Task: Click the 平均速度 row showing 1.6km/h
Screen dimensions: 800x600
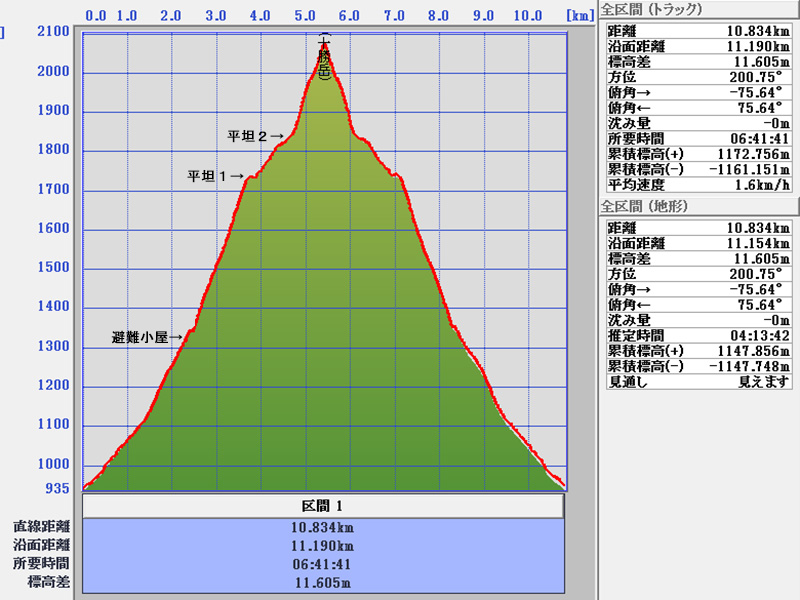Action: [698, 184]
